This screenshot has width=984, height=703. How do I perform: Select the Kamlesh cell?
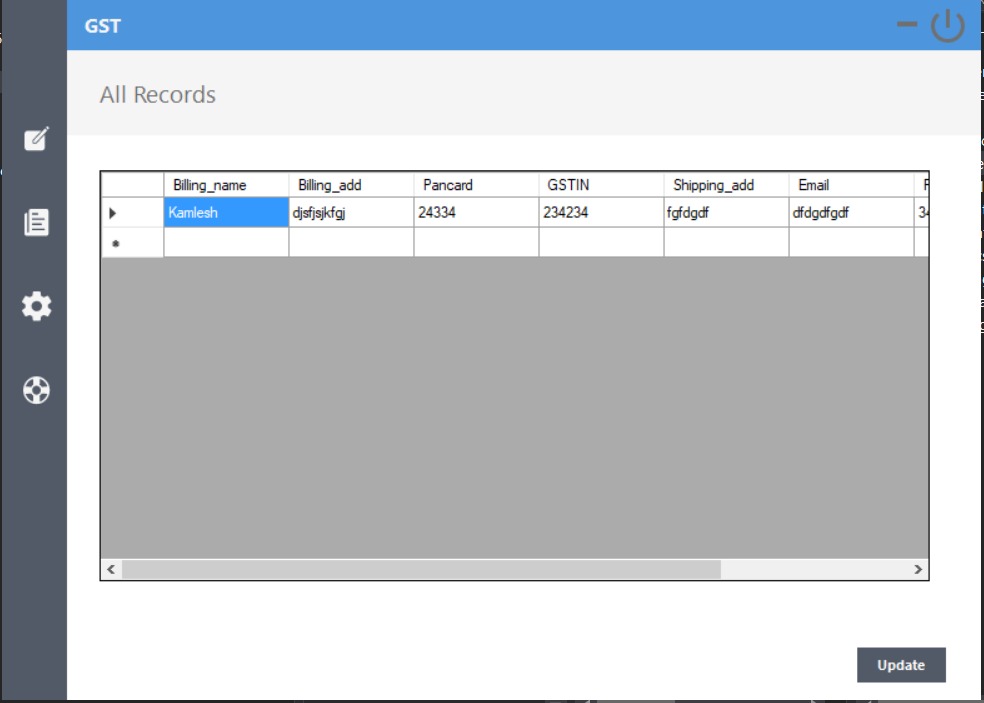tap(226, 212)
